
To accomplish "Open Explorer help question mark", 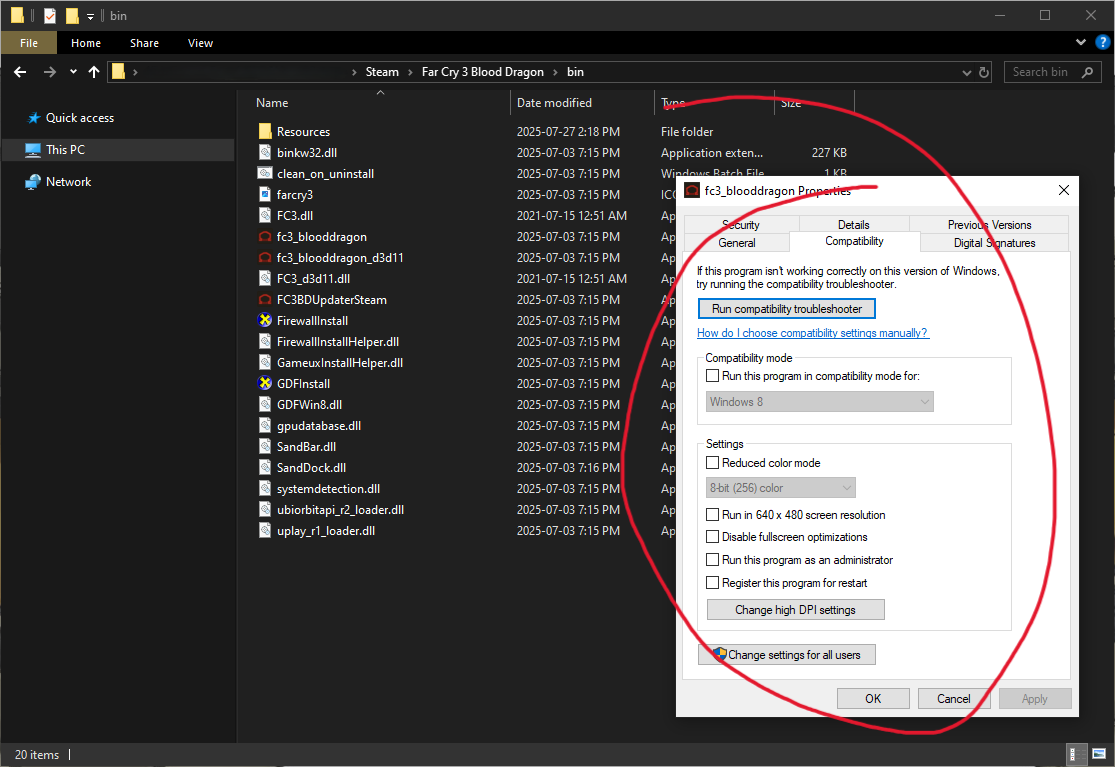I will (x=1103, y=43).
